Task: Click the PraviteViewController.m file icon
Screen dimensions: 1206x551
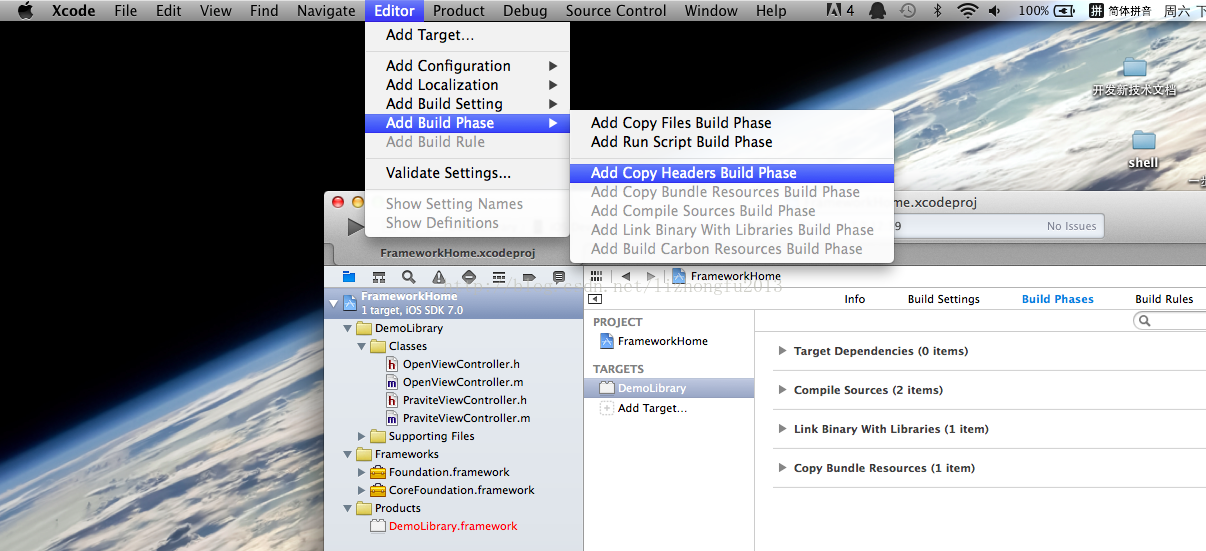Action: click(393, 418)
